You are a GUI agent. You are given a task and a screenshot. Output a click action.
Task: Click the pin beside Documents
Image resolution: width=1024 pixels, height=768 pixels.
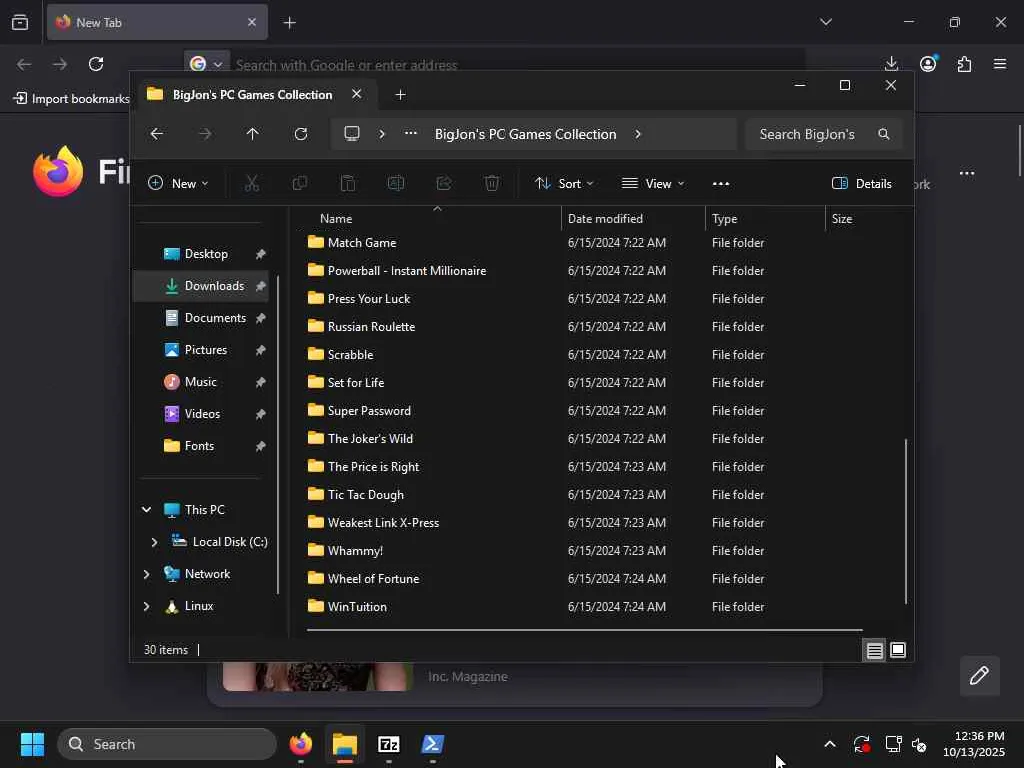(261, 318)
